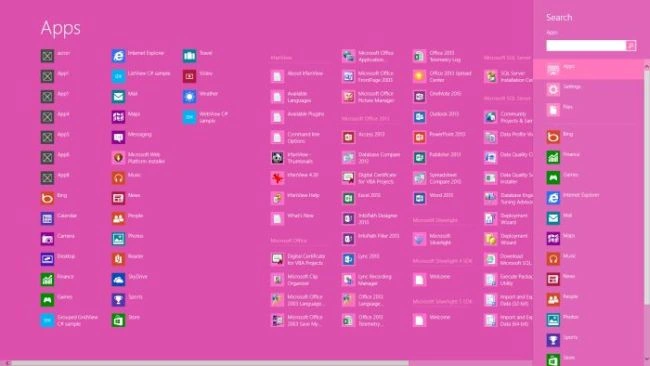Open Command line Options entry
Screen dimensions: 650x366
(x=296, y=137)
